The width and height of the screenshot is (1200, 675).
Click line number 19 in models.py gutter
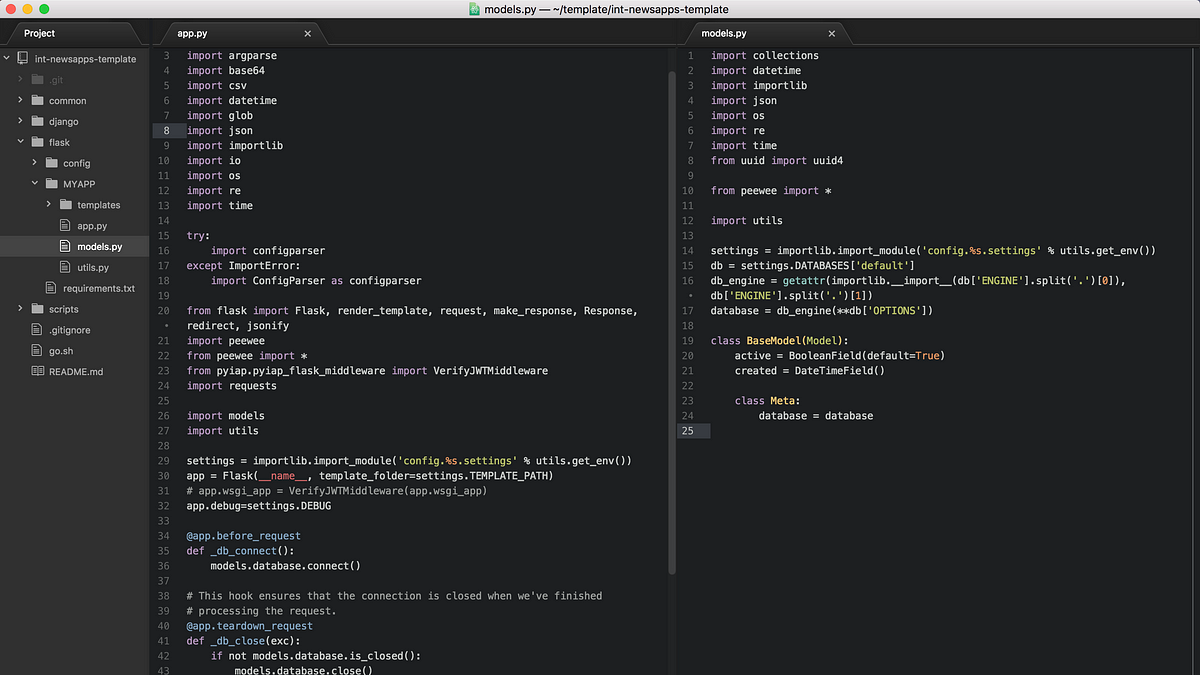(687, 341)
